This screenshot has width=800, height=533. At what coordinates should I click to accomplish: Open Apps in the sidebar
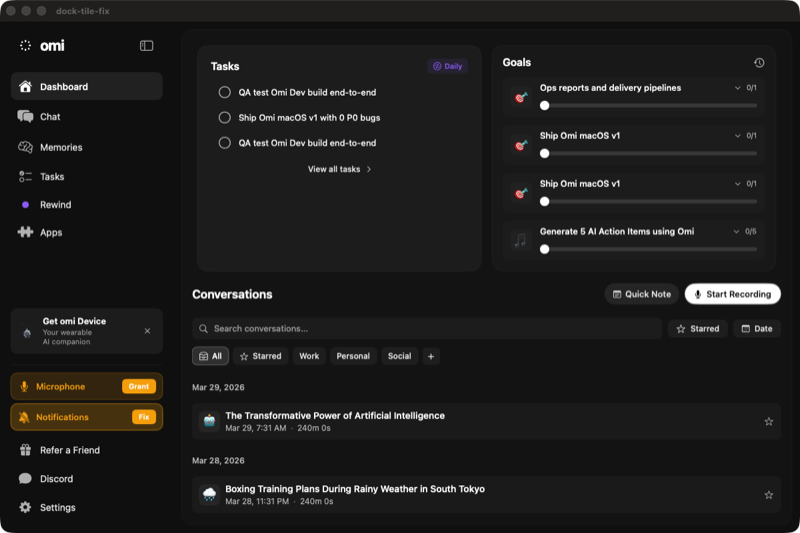(x=87, y=233)
